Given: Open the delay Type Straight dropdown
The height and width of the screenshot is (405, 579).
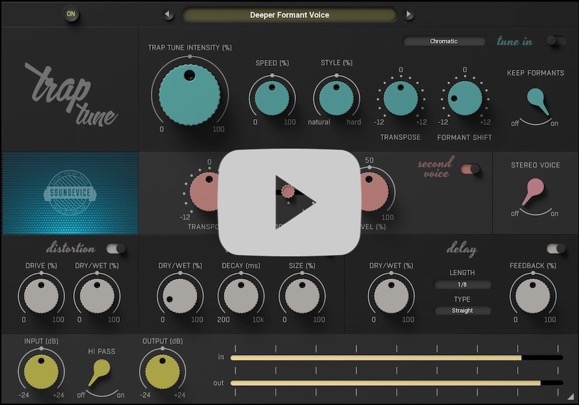Looking at the screenshot, I should (x=462, y=311).
